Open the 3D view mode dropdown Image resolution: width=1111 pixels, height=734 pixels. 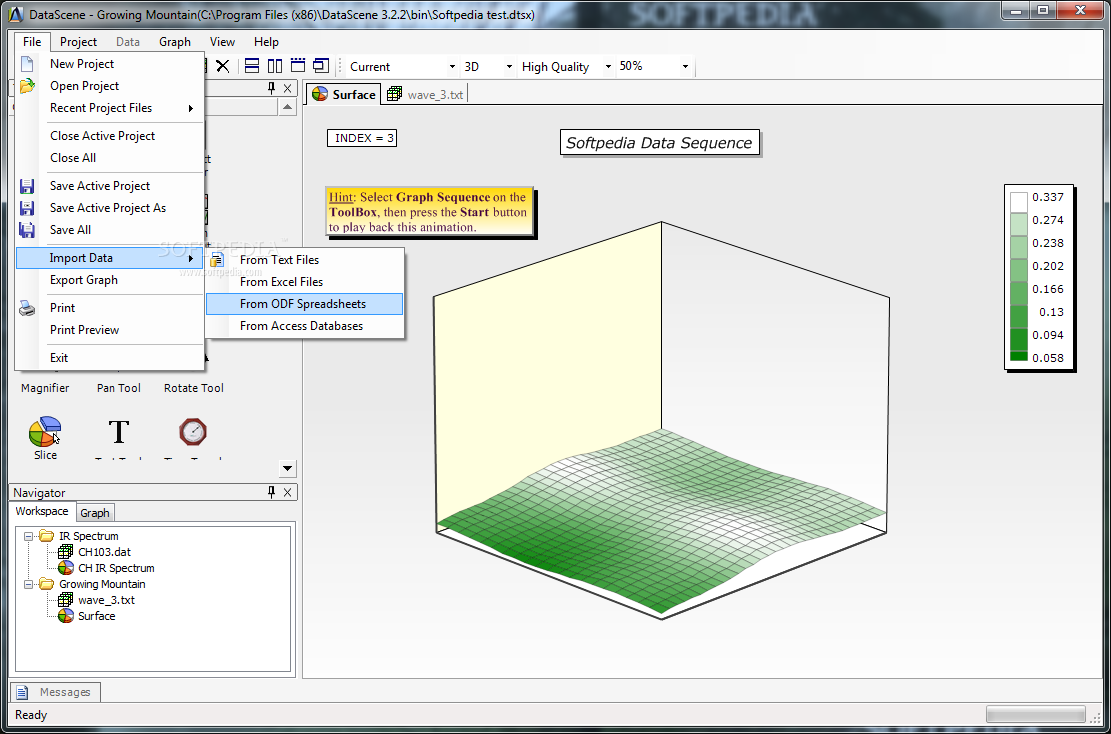pyautogui.click(x=509, y=67)
